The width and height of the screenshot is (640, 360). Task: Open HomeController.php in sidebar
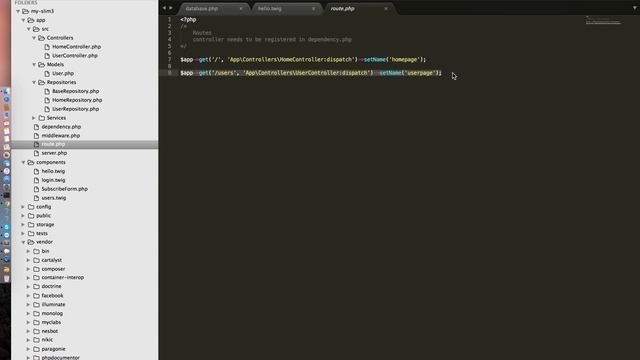point(76,47)
